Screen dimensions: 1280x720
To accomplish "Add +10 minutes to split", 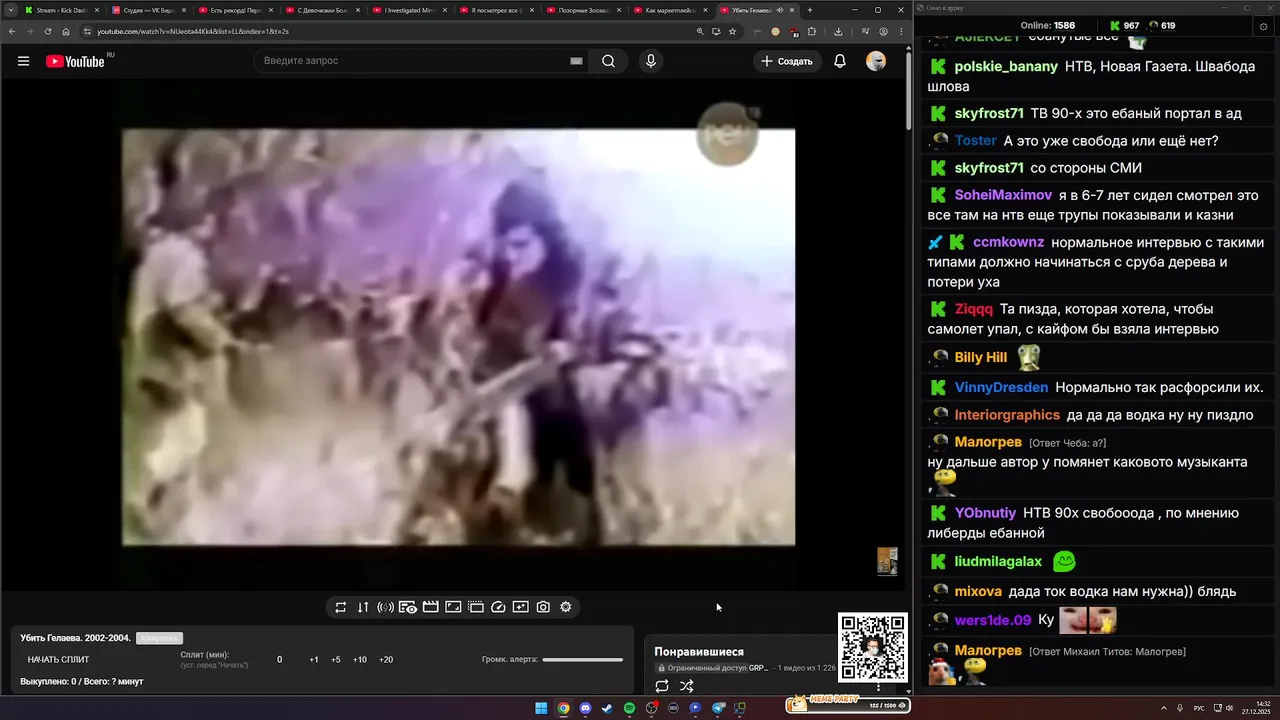I will tap(360, 660).
